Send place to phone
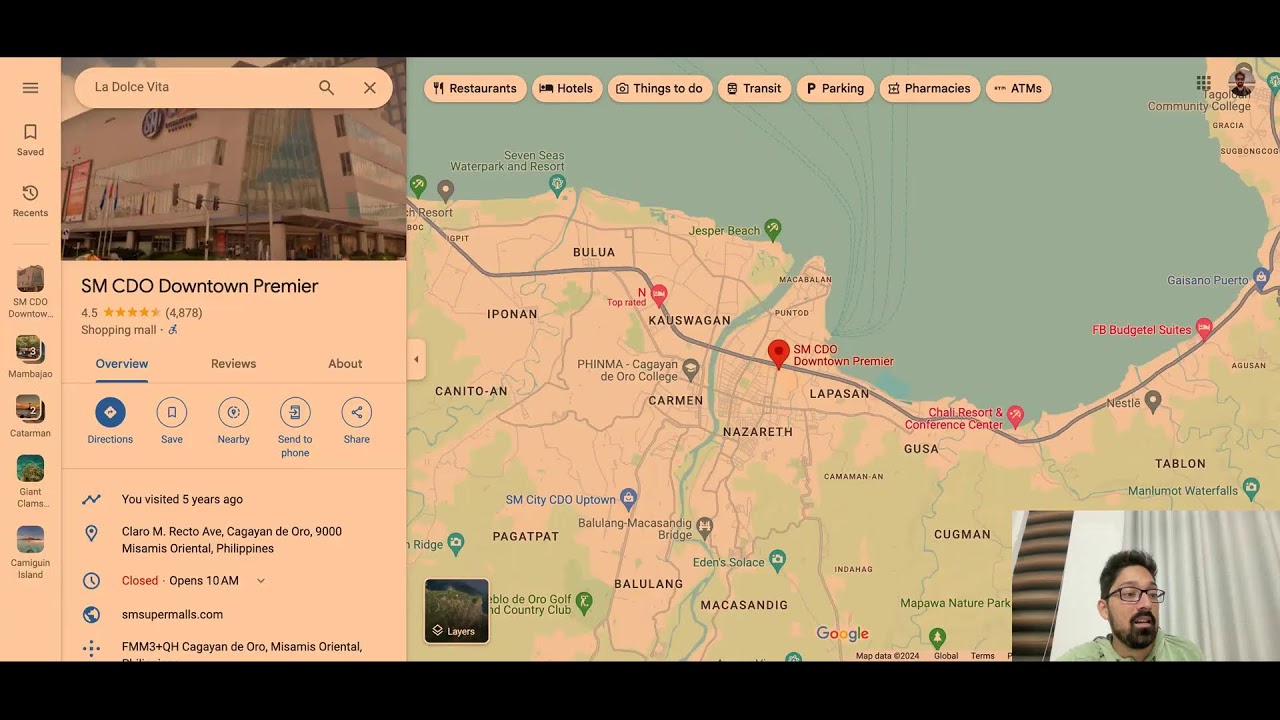 (295, 428)
